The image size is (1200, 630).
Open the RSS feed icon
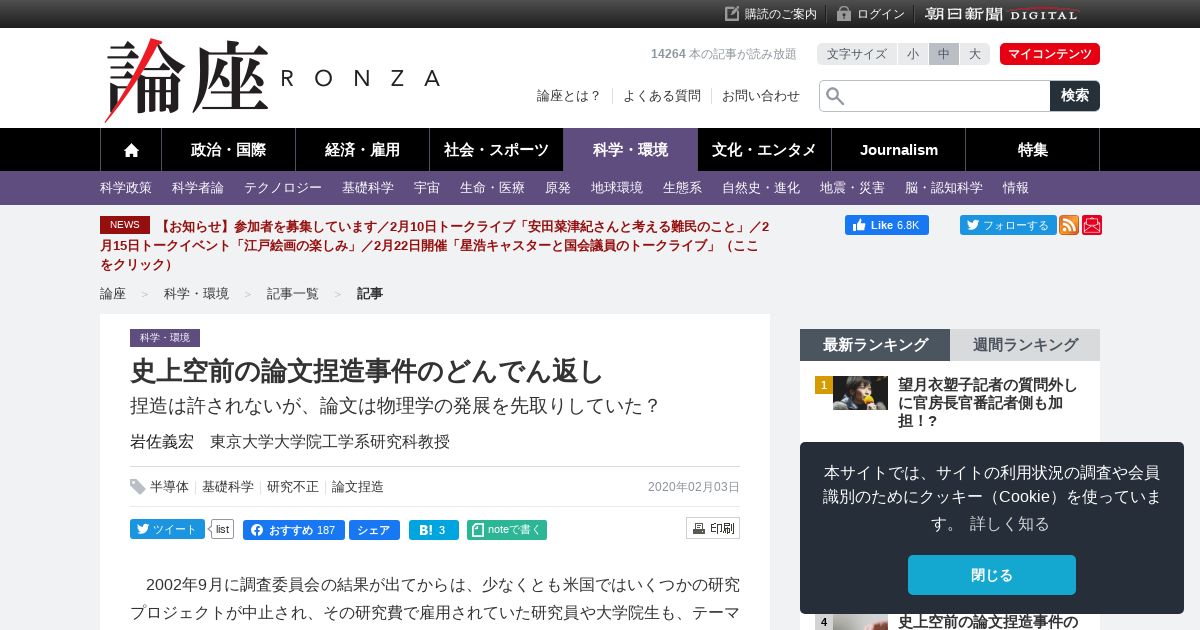tap(1069, 225)
